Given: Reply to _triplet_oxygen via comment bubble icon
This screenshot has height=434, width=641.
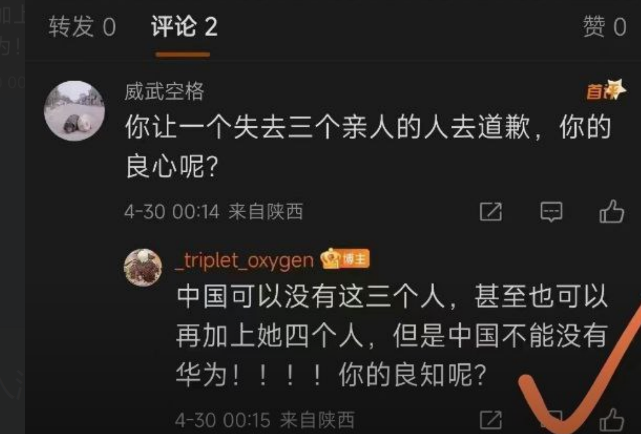Looking at the screenshot, I should pyautogui.click(x=551, y=420).
